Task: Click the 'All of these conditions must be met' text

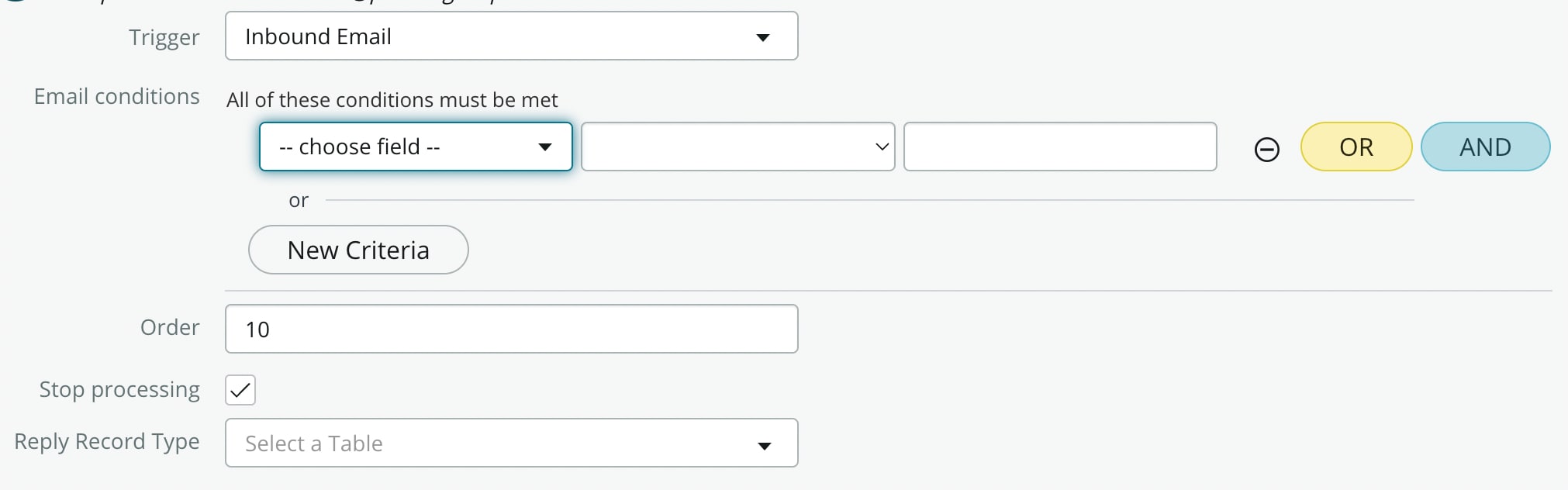Action: [x=392, y=100]
